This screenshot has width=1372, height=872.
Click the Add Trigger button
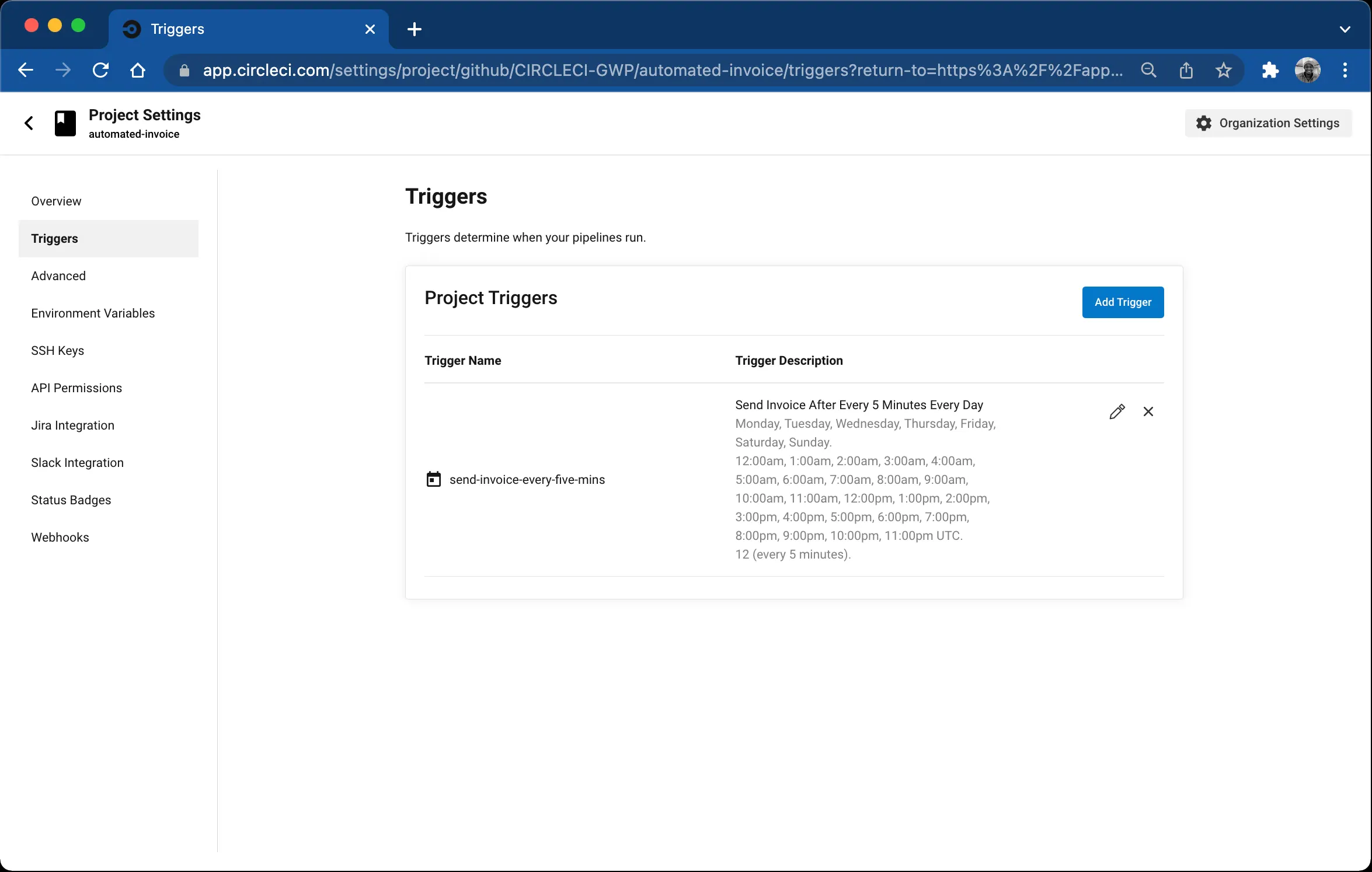[1123, 302]
